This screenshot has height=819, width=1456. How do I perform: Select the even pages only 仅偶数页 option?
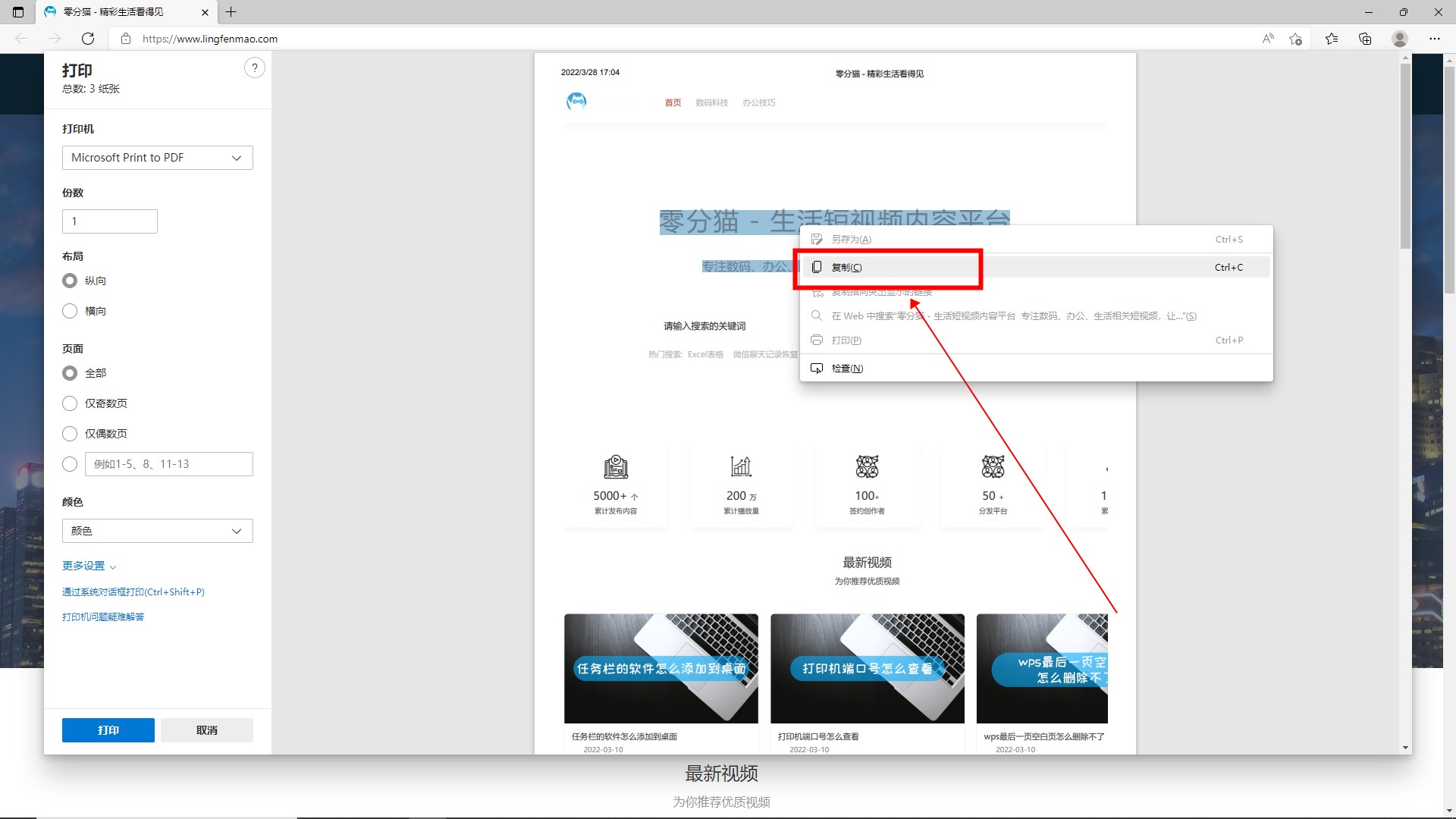70,434
